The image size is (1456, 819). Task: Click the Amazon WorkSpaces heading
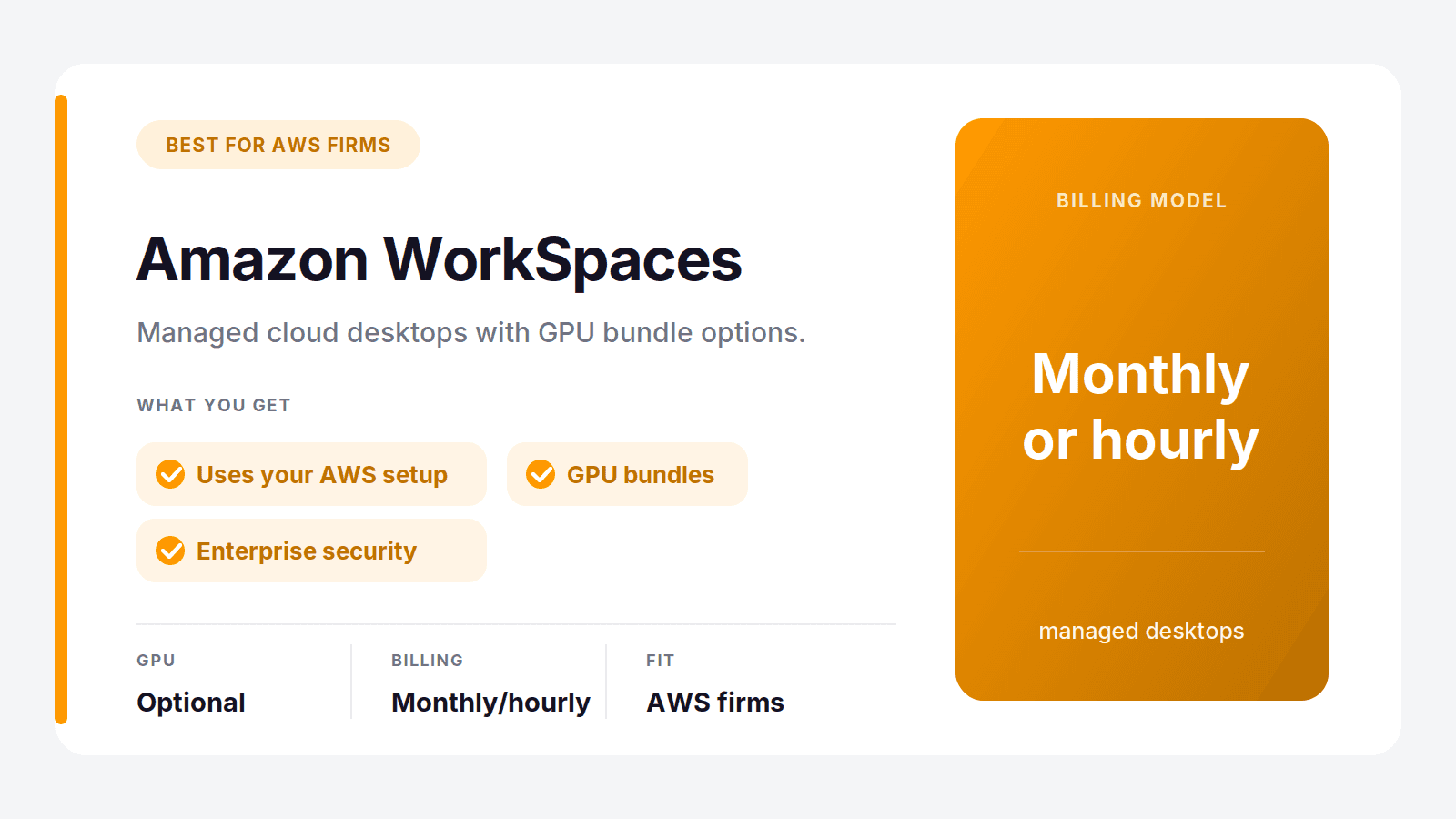point(440,260)
